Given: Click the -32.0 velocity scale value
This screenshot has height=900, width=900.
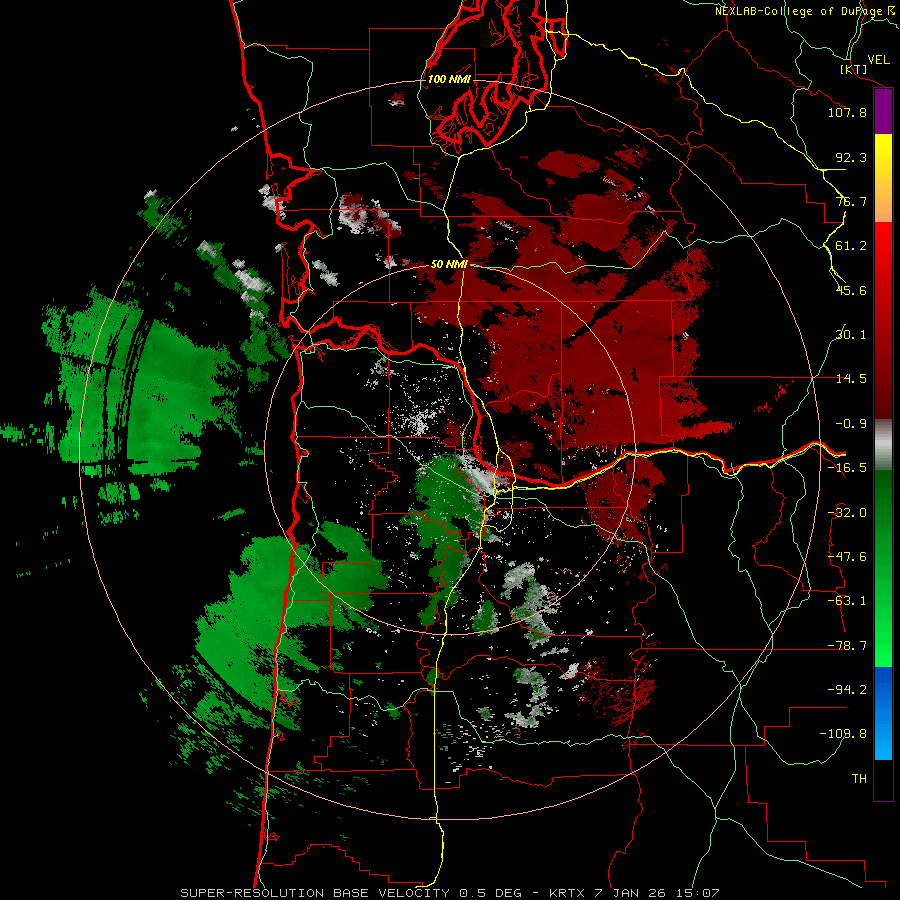Looking at the screenshot, I should [847, 513].
